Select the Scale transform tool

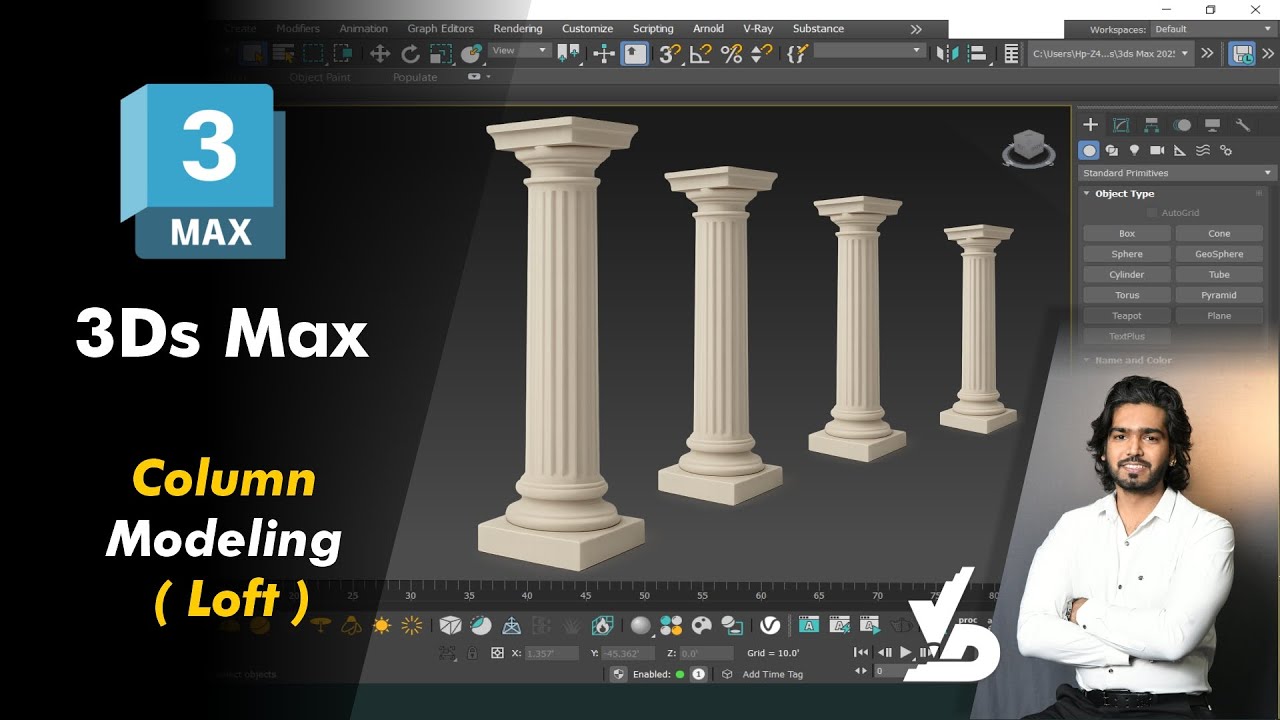click(440, 54)
